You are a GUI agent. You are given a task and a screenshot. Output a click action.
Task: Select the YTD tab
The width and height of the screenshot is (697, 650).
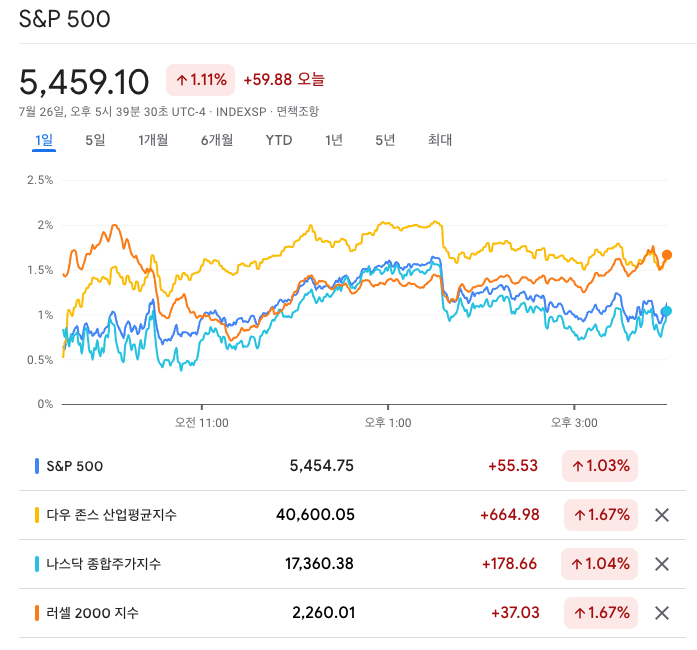[279, 140]
